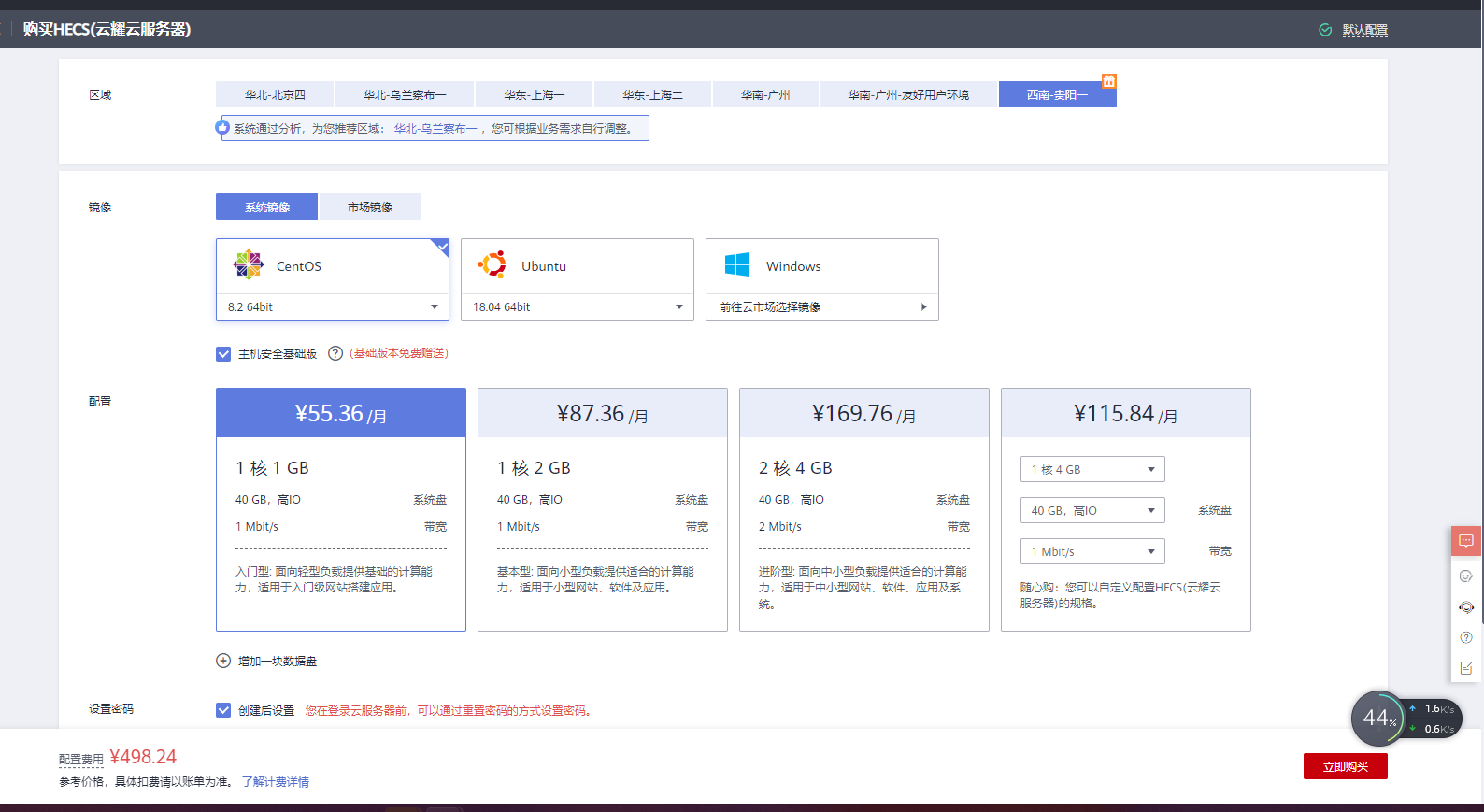The height and width of the screenshot is (812, 1484).
Task: Click the smiley feedback sidebar icon
Action: tap(1466, 576)
